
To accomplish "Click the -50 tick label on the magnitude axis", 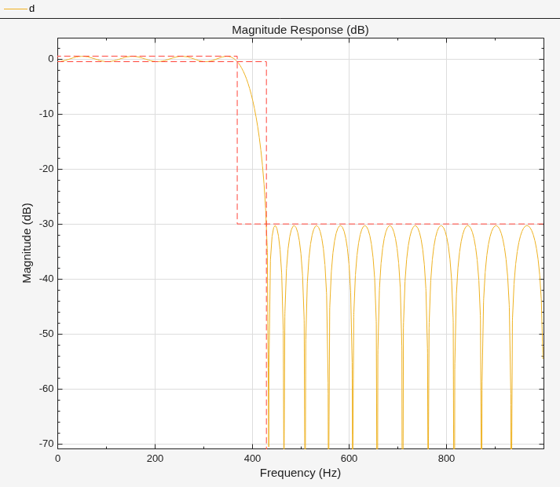I will pyautogui.click(x=46, y=334).
